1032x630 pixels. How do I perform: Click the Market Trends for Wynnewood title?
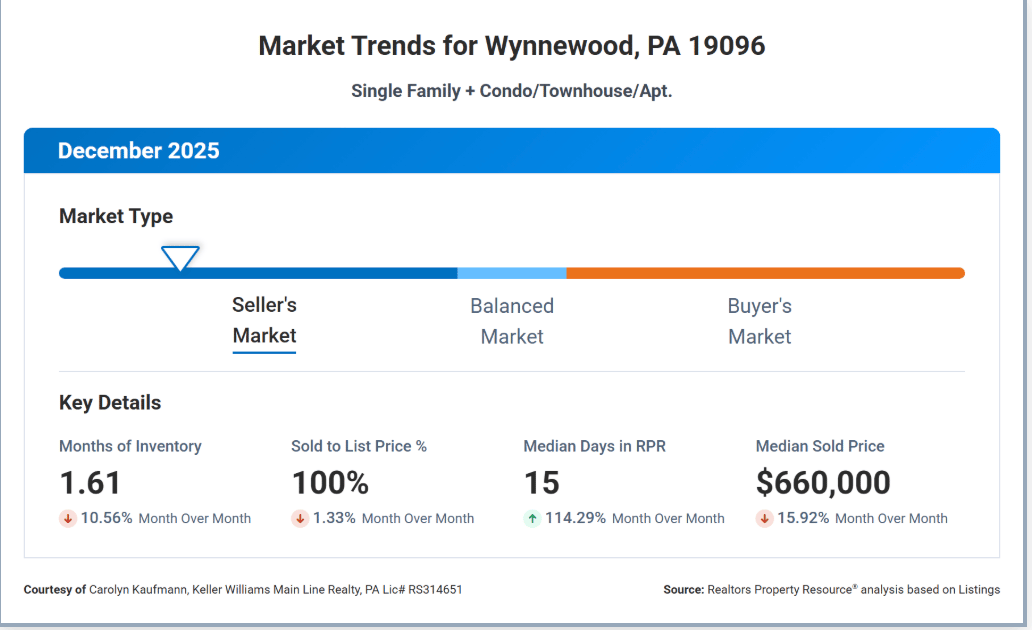click(511, 46)
